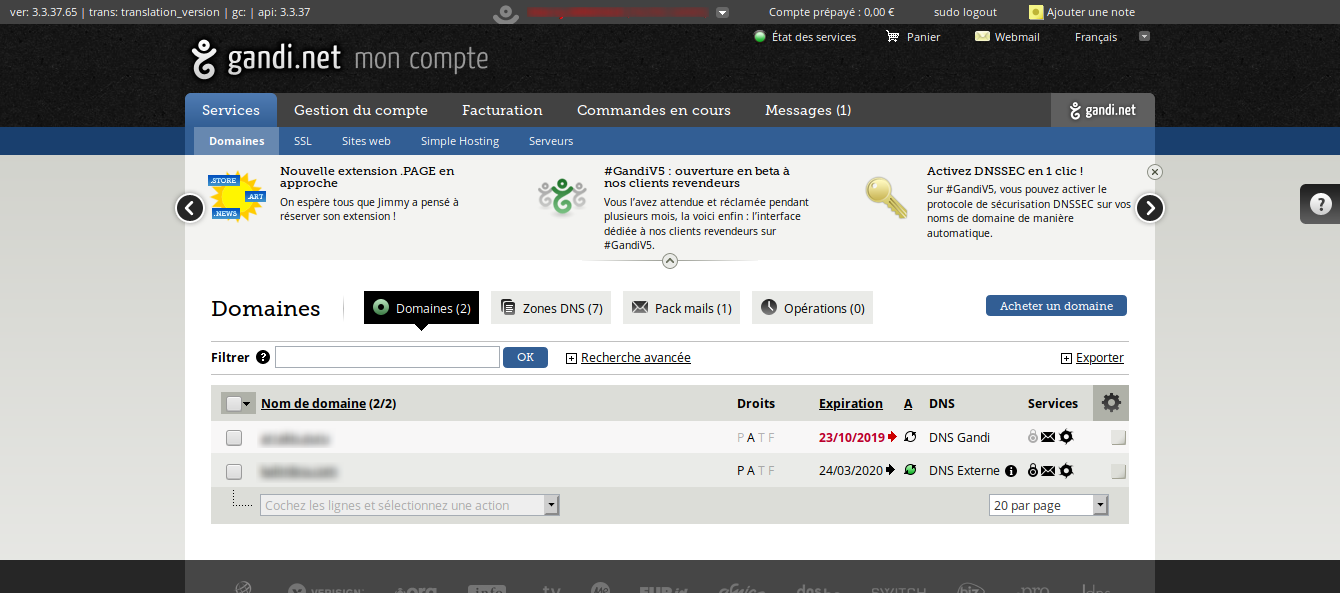Click the padlock icon on the DNS Externe row

click(1033, 471)
